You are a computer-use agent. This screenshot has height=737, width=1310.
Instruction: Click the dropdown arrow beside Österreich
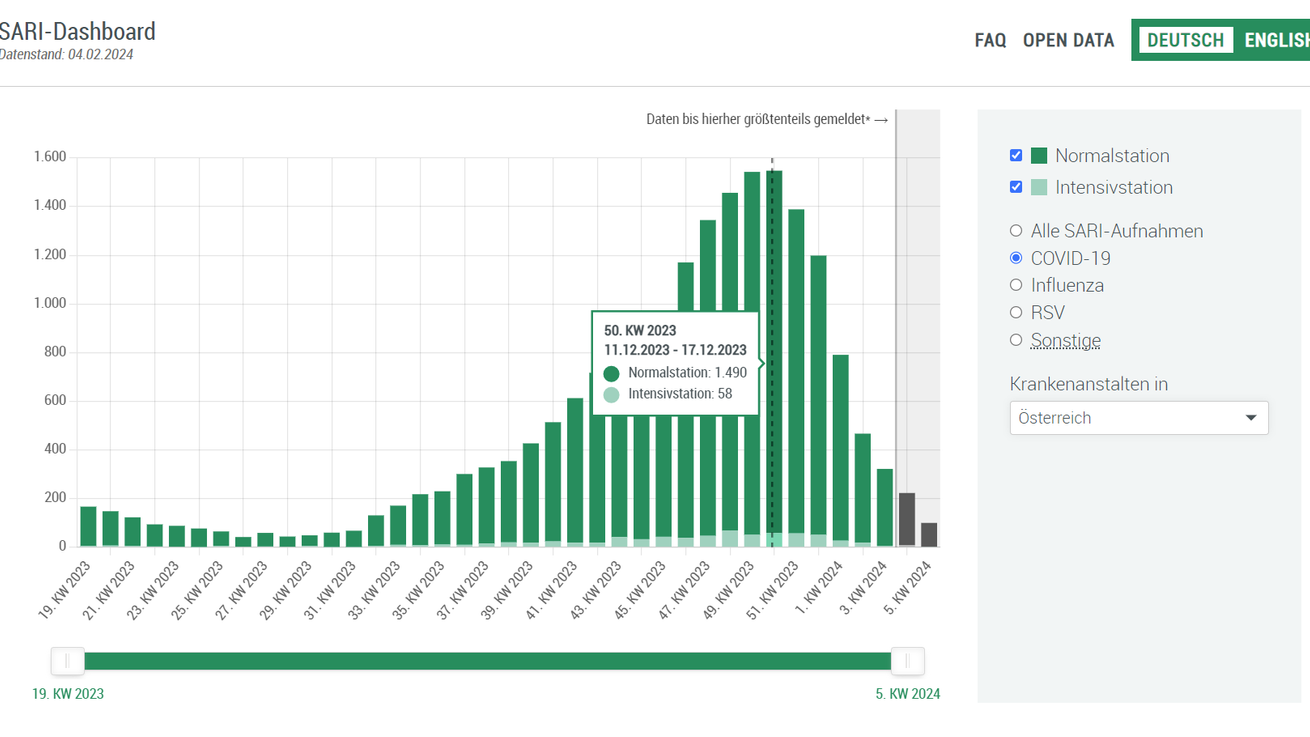(1250, 418)
